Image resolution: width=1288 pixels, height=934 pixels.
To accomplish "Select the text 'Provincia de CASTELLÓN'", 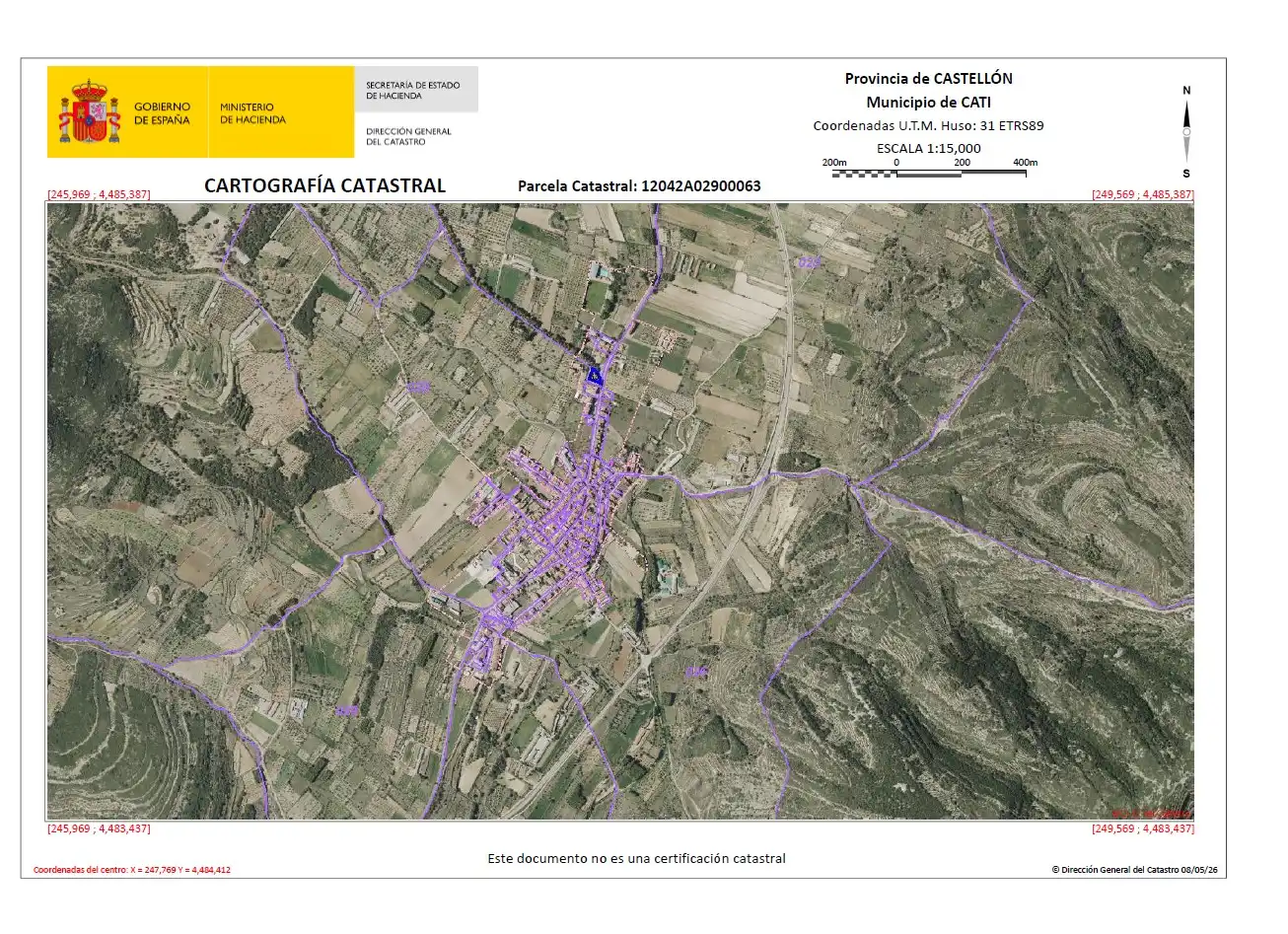I will 928,79.
